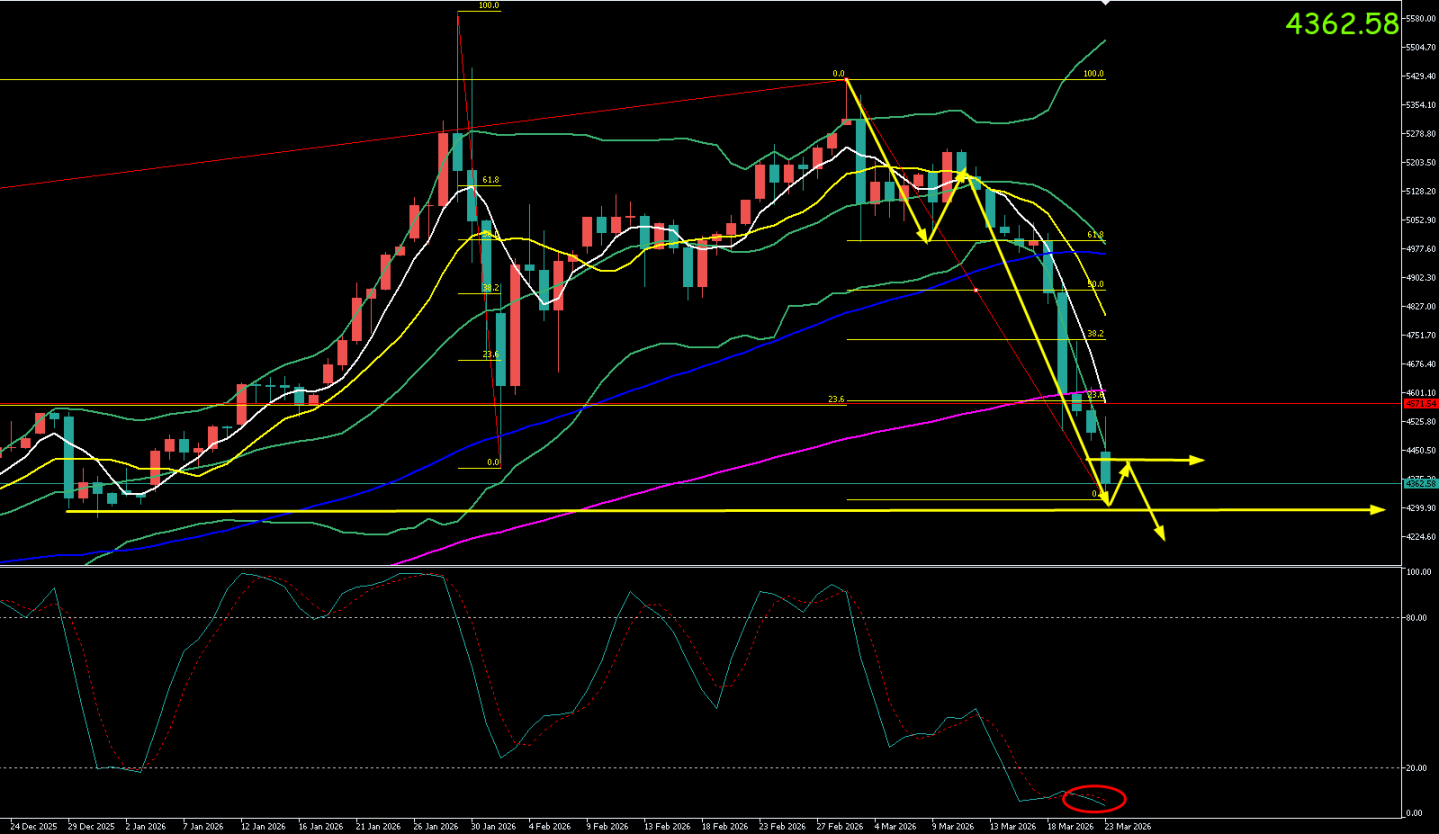1439x834 pixels.
Task: Click the 5580.00 level on the price scale
Action: 1420,19
